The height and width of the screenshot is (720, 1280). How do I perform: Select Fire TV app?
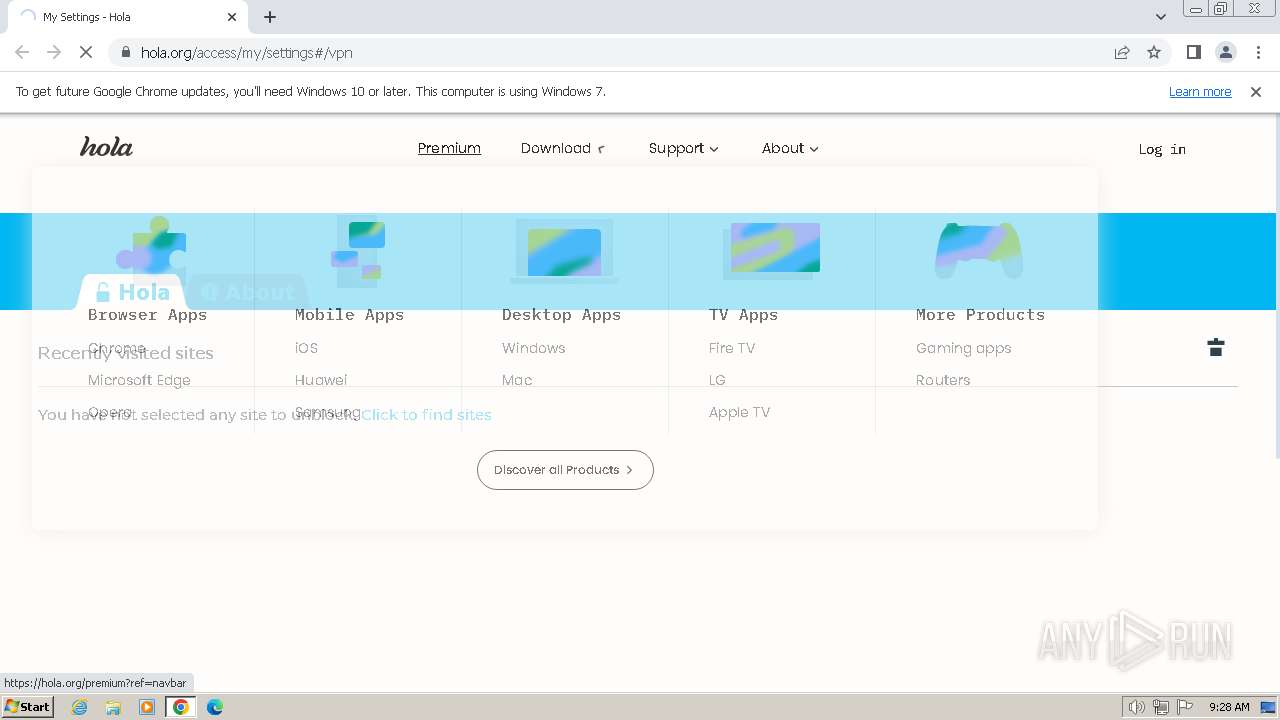(732, 348)
